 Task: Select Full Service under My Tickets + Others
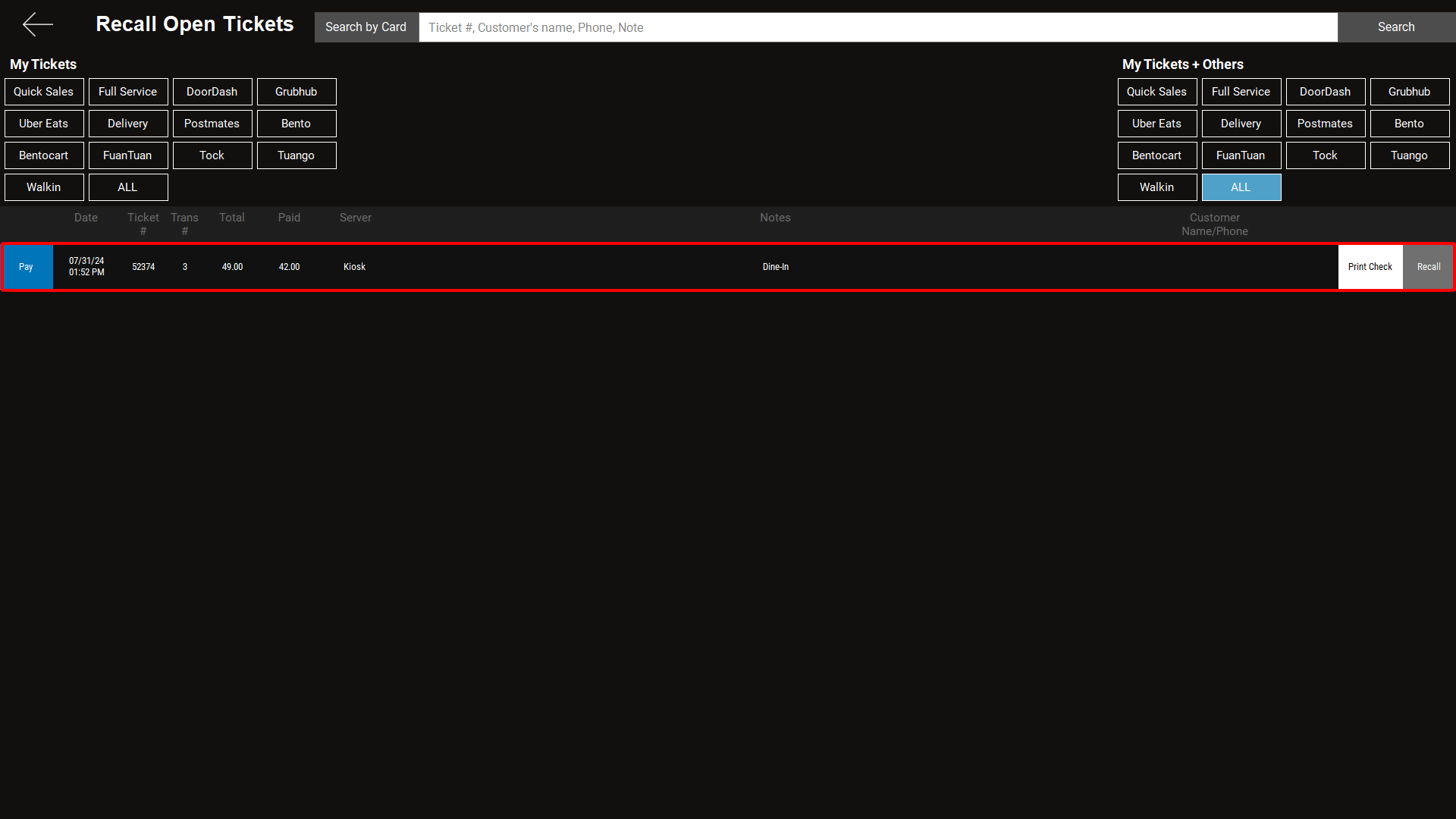point(1241,92)
